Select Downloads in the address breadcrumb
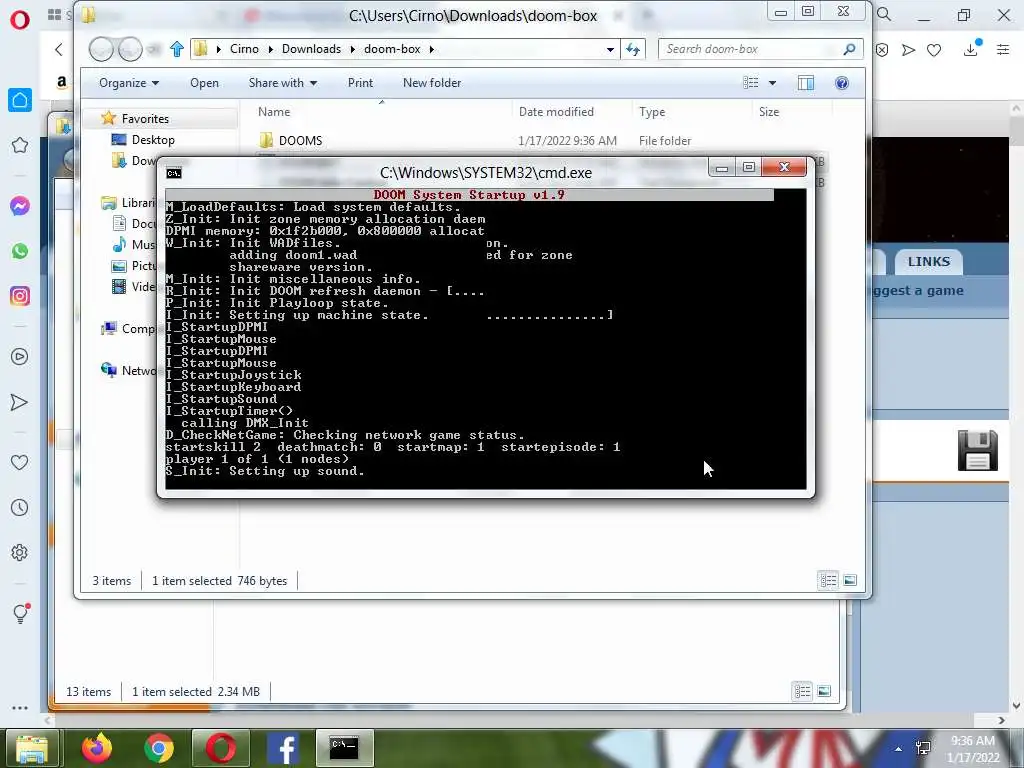The image size is (1024, 768). coord(311,49)
